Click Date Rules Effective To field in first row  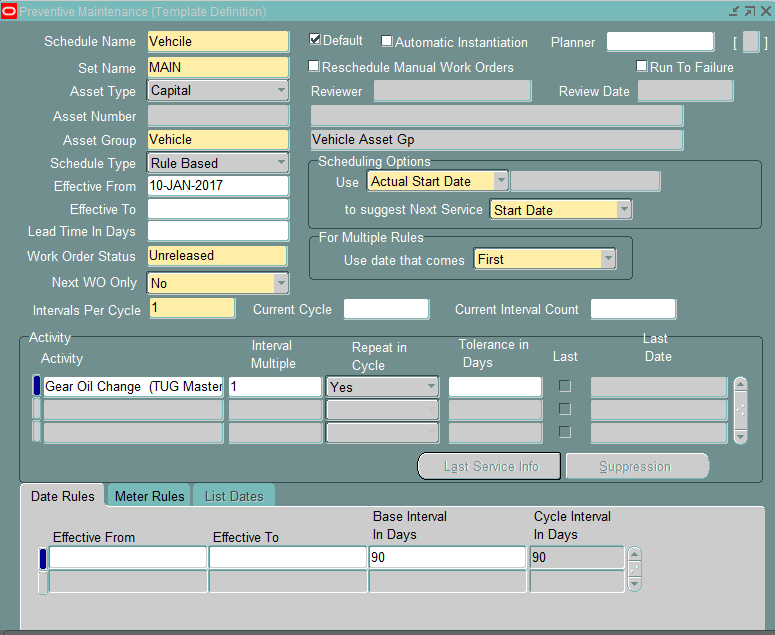(x=287, y=557)
